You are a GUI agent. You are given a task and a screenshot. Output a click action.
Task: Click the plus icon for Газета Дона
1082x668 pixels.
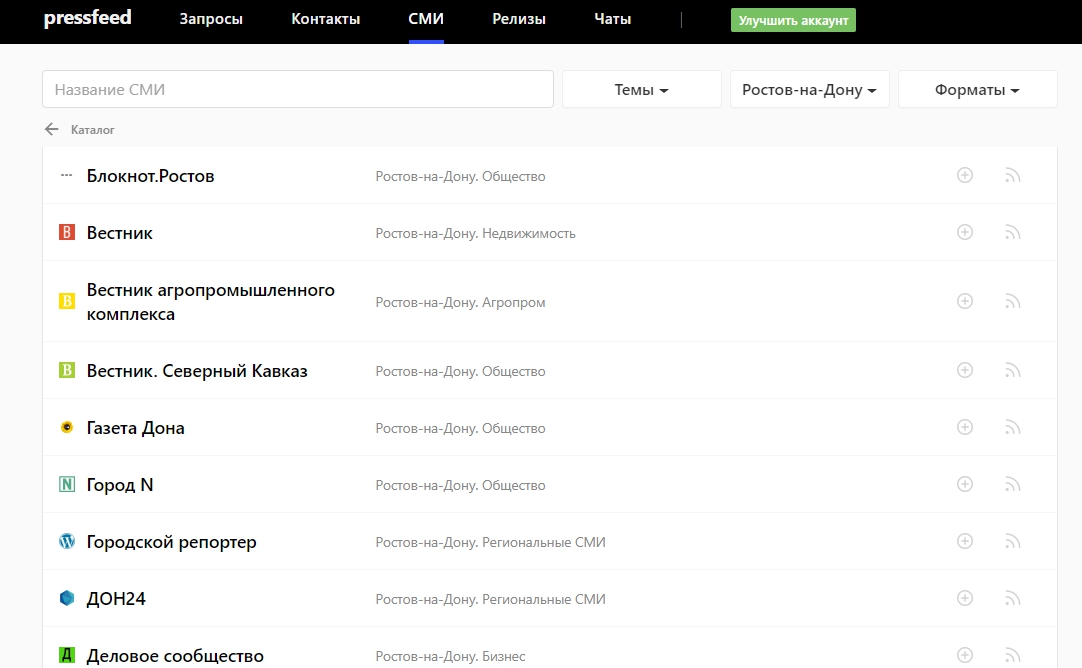click(x=965, y=427)
